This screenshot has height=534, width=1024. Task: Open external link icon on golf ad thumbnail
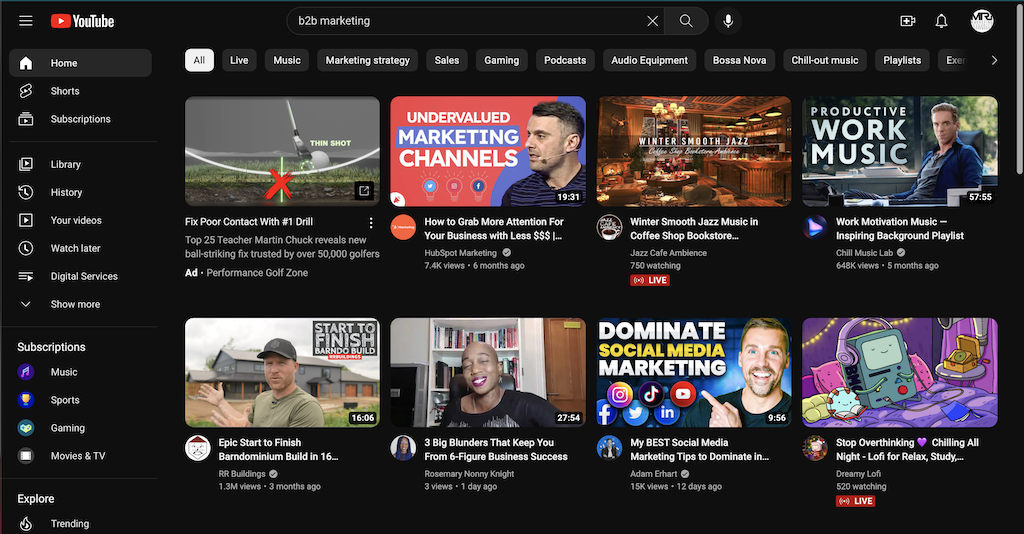point(364,191)
